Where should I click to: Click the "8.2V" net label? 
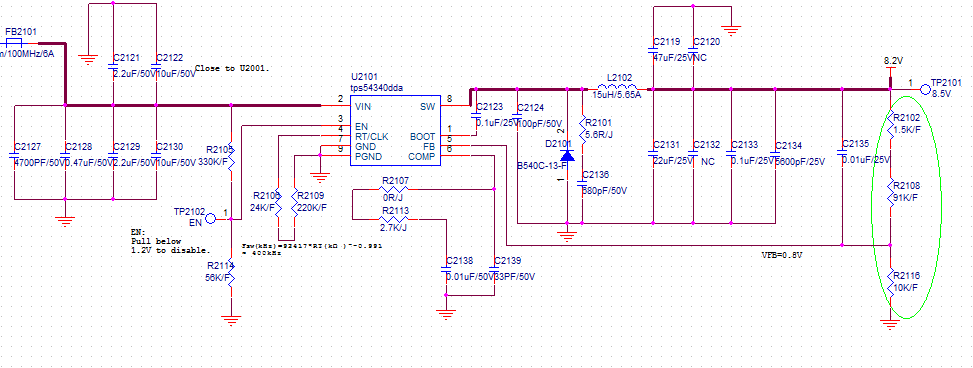click(893, 61)
